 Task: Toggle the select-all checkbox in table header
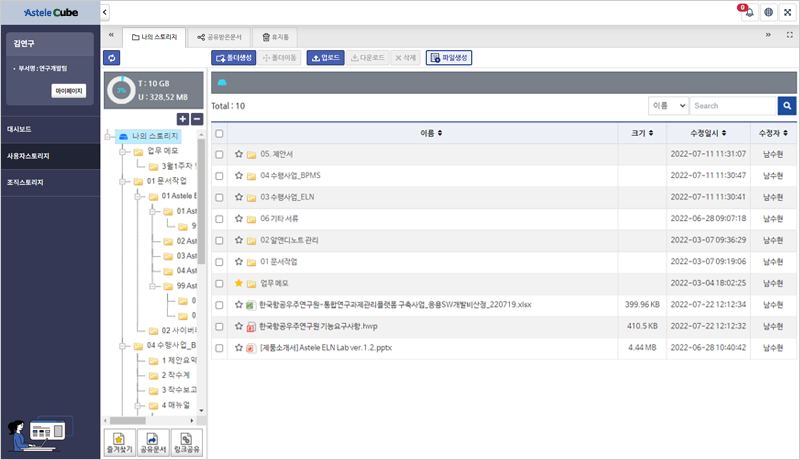coord(219,132)
